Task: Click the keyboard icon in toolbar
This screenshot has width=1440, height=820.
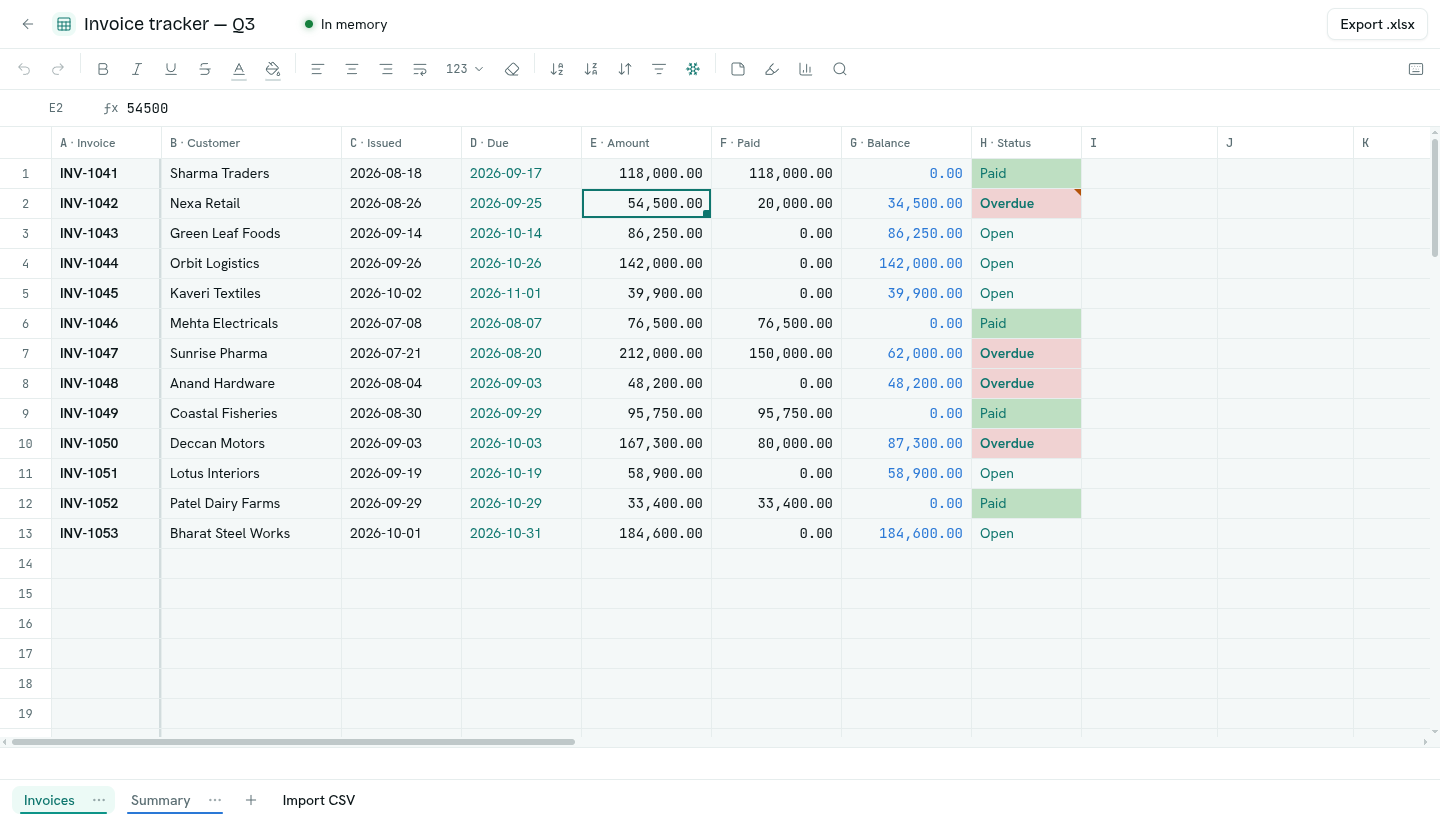Action: click(1416, 69)
